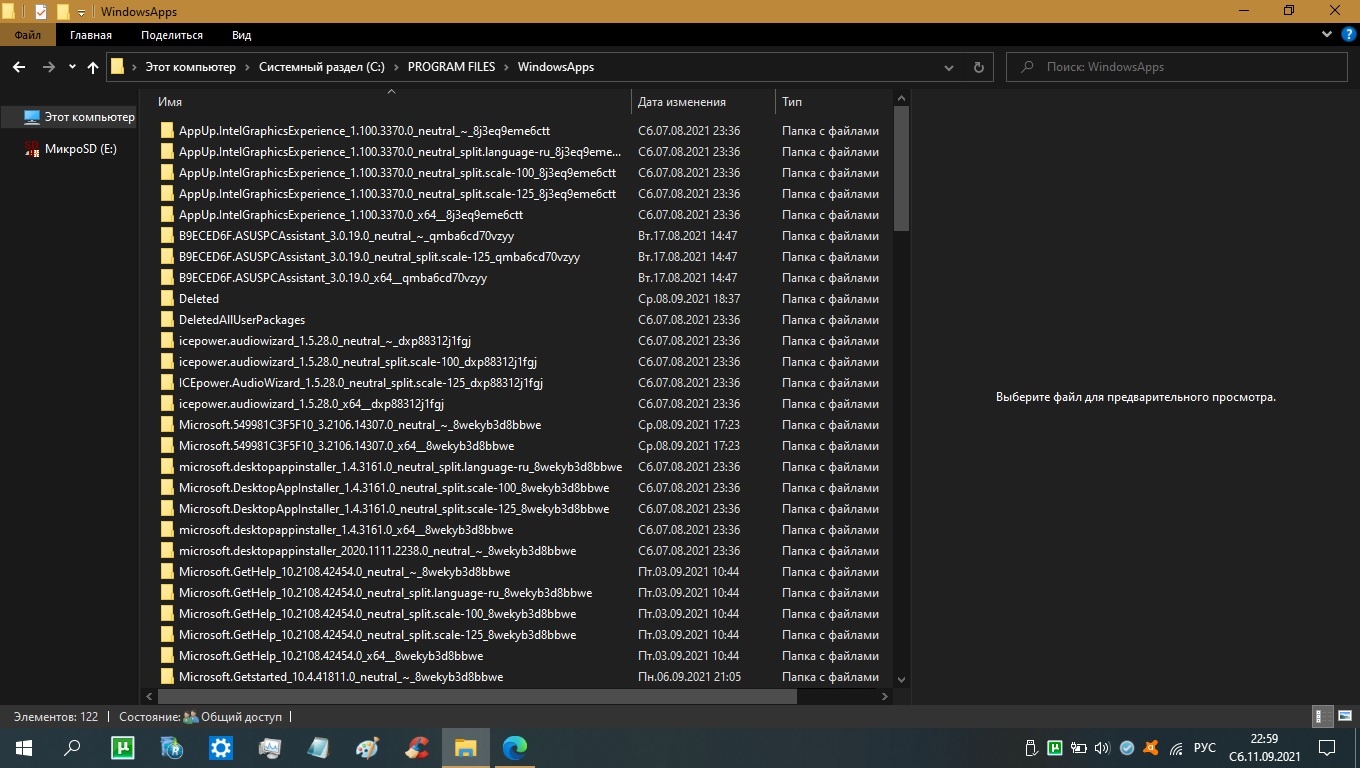The width and height of the screenshot is (1360, 768).
Task: Click File Explorer taskbar icon
Action: [466, 747]
